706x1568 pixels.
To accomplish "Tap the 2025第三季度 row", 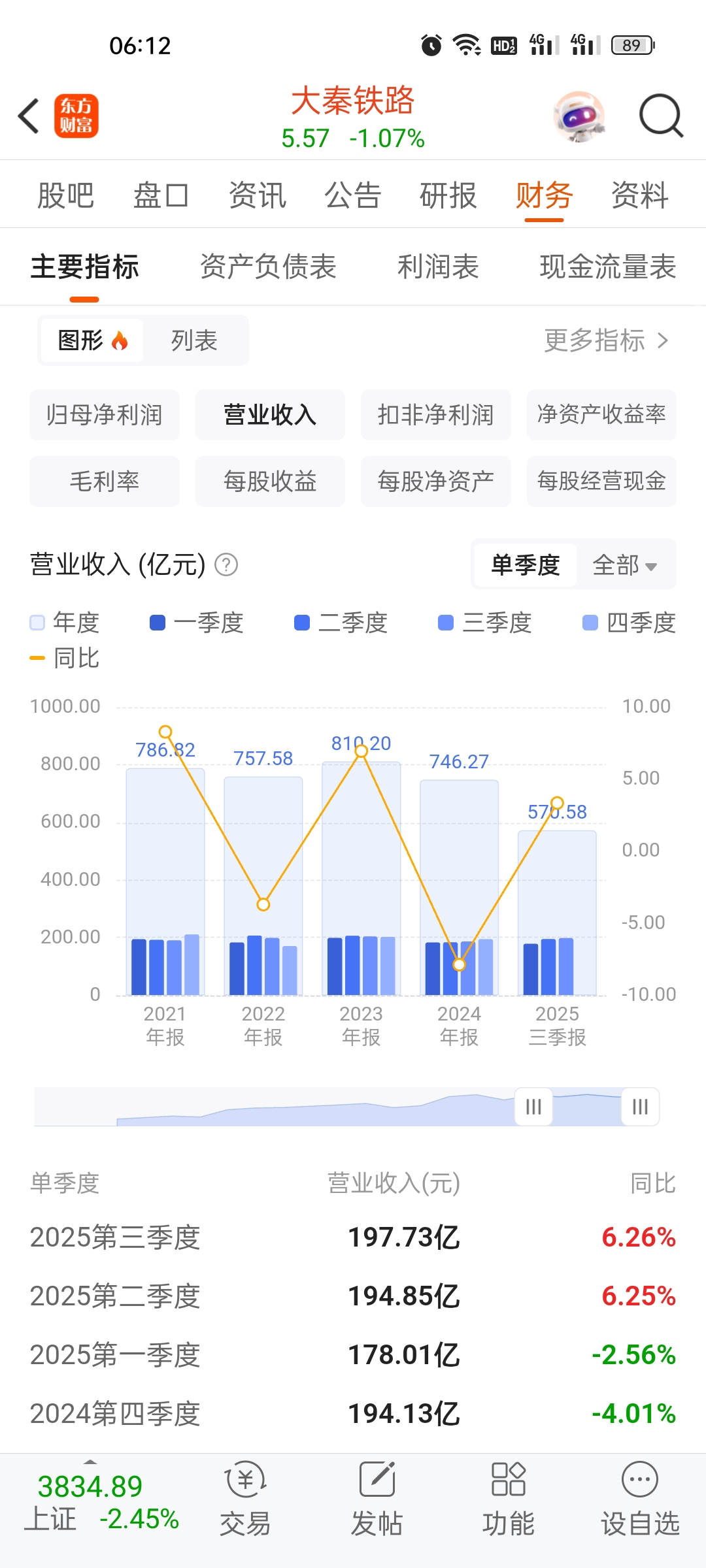I will 353,1237.
